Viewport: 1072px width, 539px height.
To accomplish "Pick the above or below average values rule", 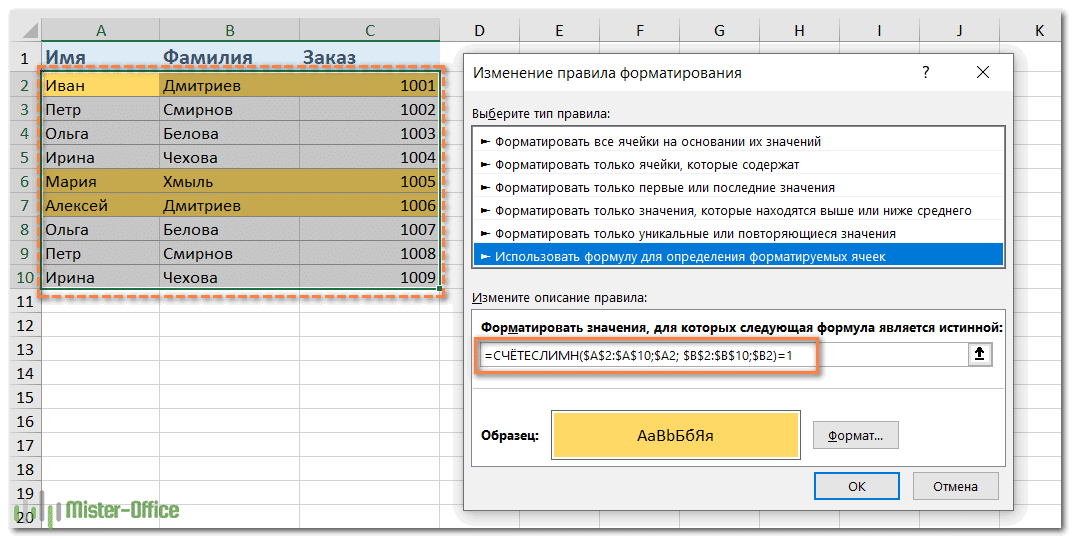I will (732, 210).
